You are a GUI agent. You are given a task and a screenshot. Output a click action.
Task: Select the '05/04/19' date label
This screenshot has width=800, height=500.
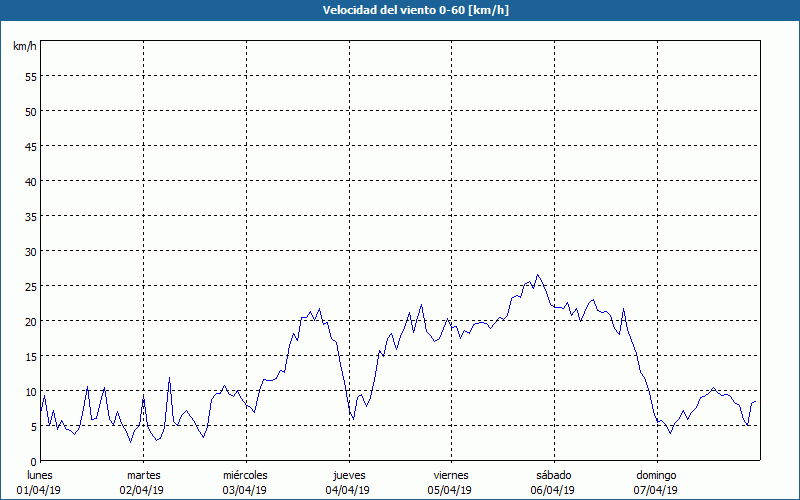pos(450,490)
